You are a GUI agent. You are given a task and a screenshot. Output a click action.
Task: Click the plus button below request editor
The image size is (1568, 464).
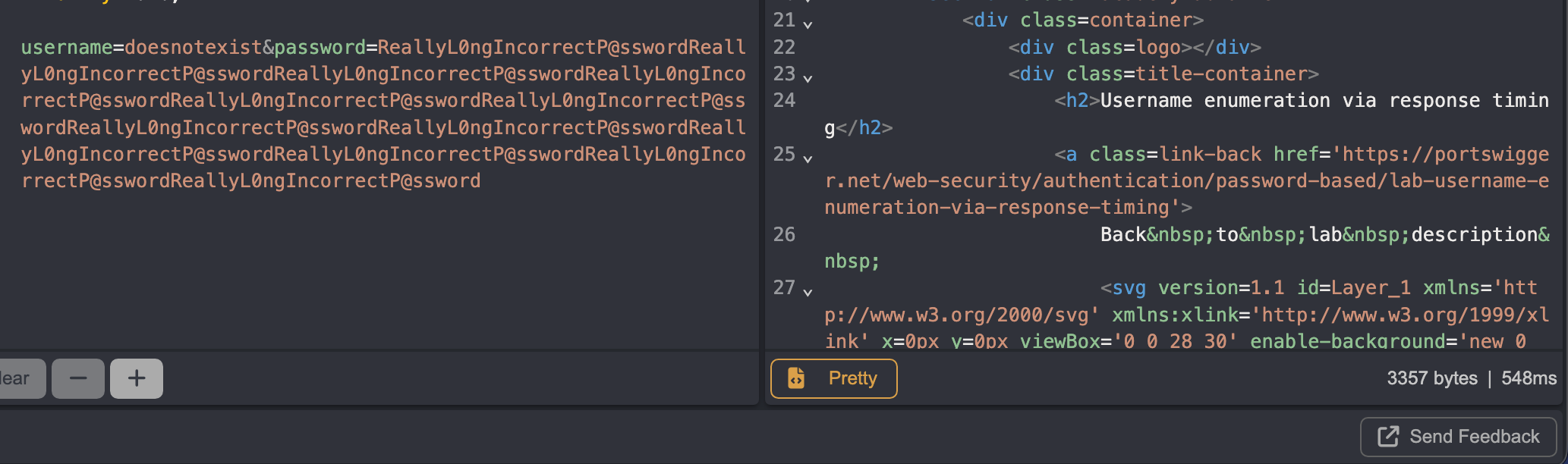137,378
